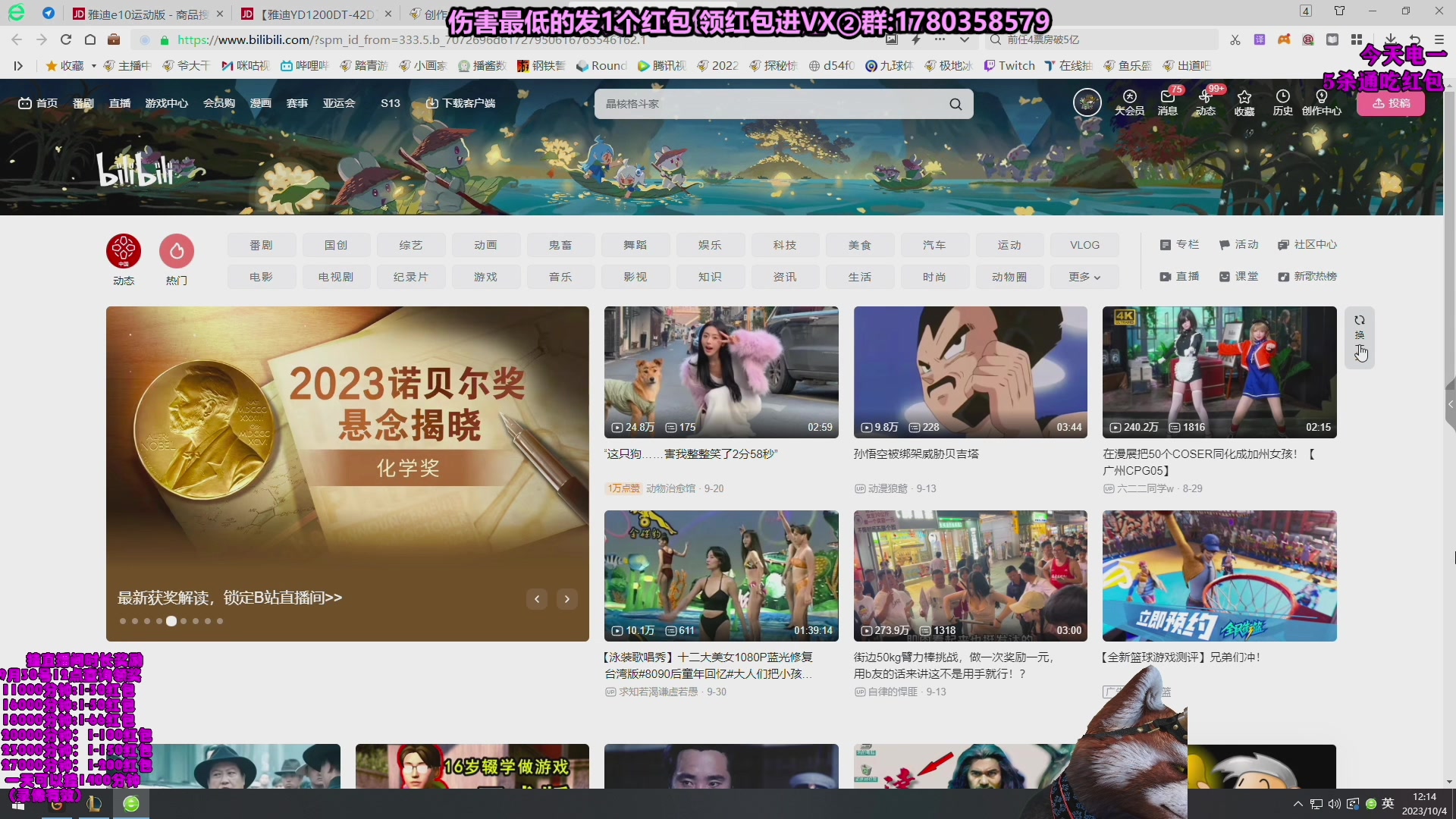Click the 收藏 favorites star icon
This screenshot has width=1456, height=819.
pyautogui.click(x=1244, y=104)
